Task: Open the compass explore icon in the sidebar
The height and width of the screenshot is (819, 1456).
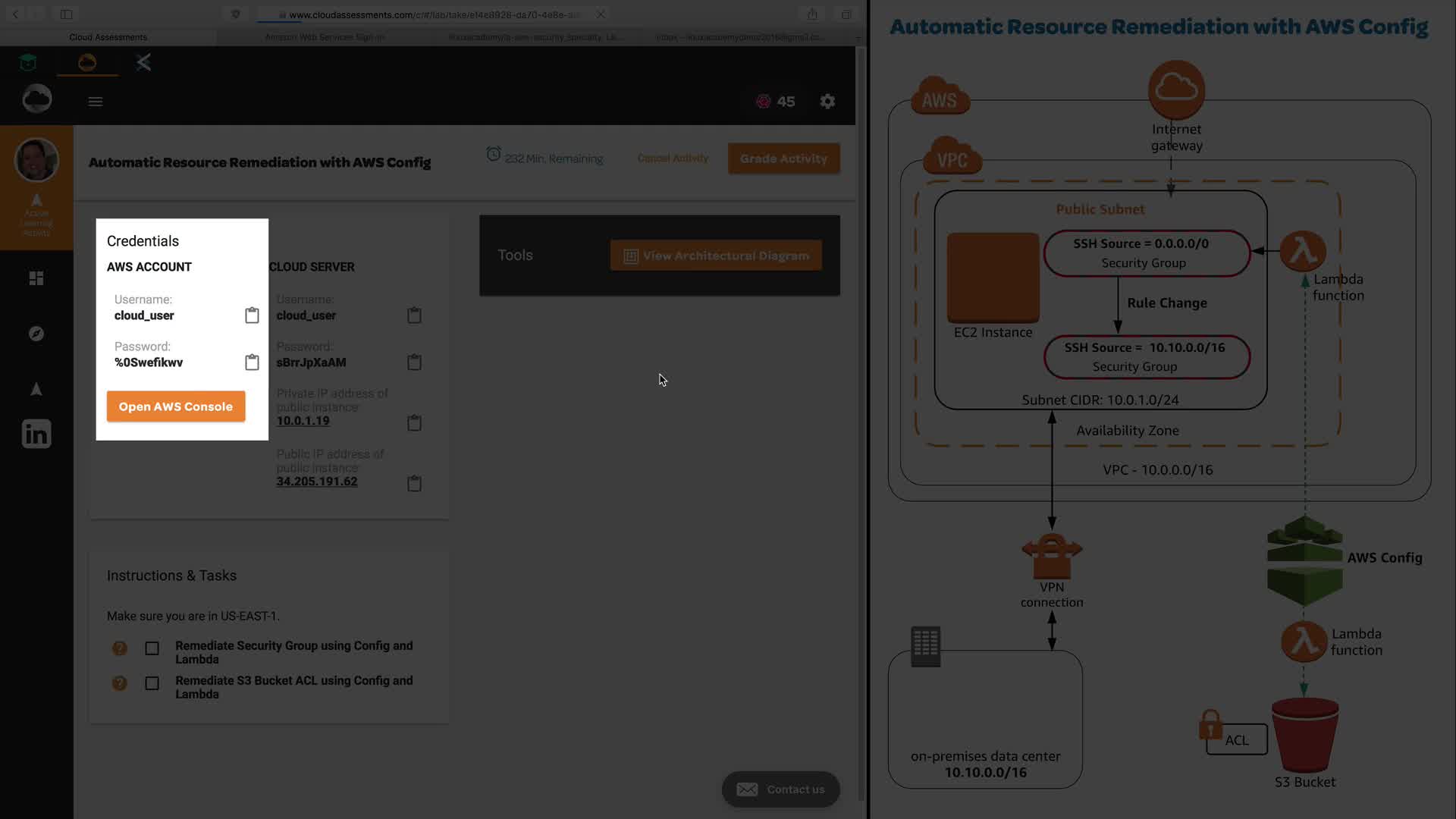Action: [36, 334]
